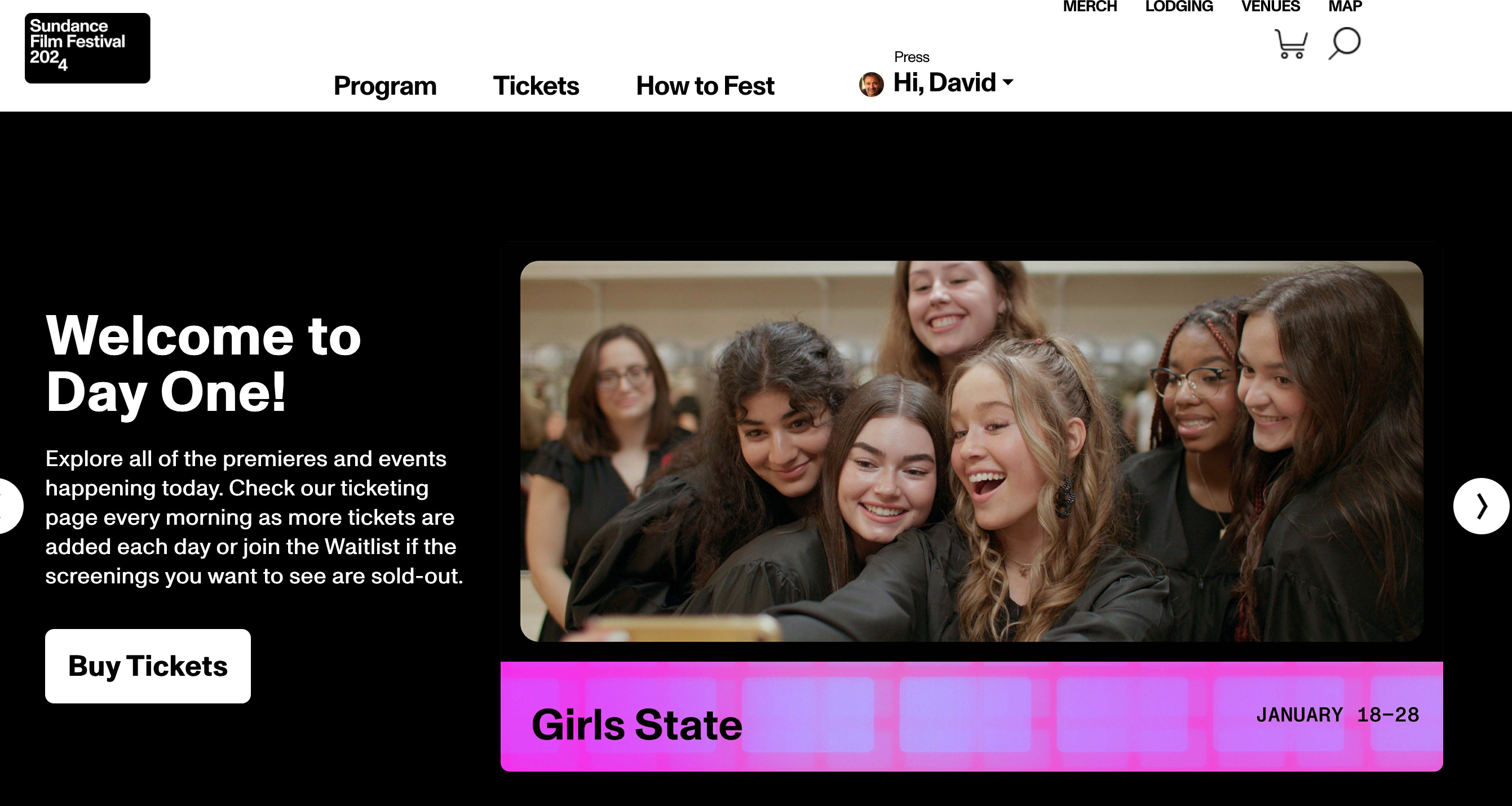Screen dimensions: 1512x806
Task: Open the Program menu
Action: (385, 86)
